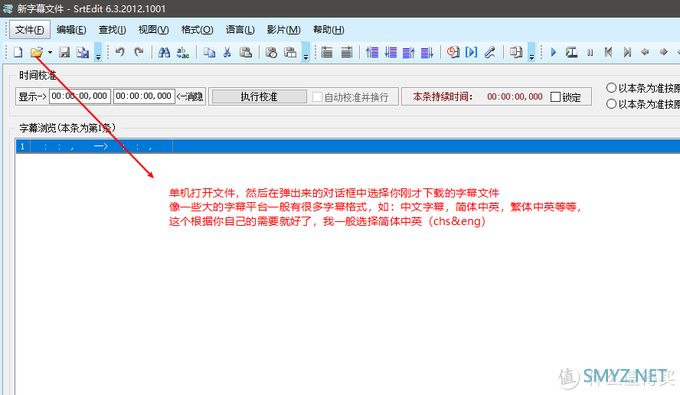Click the clipboard-with-grid paste icon
This screenshot has height=395, width=680.
tap(290, 52)
